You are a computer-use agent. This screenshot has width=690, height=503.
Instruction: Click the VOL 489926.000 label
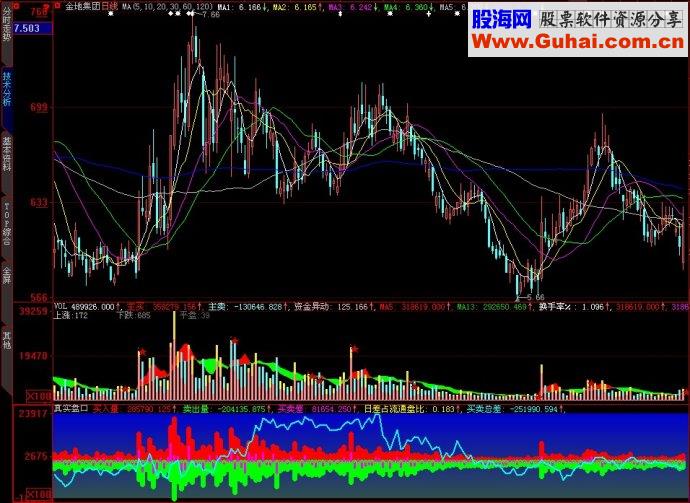click(x=86, y=307)
